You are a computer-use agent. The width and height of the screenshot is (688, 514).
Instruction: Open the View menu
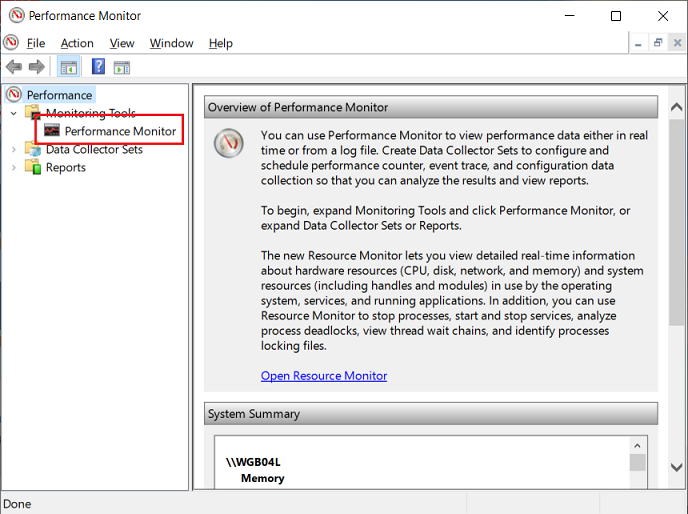122,43
